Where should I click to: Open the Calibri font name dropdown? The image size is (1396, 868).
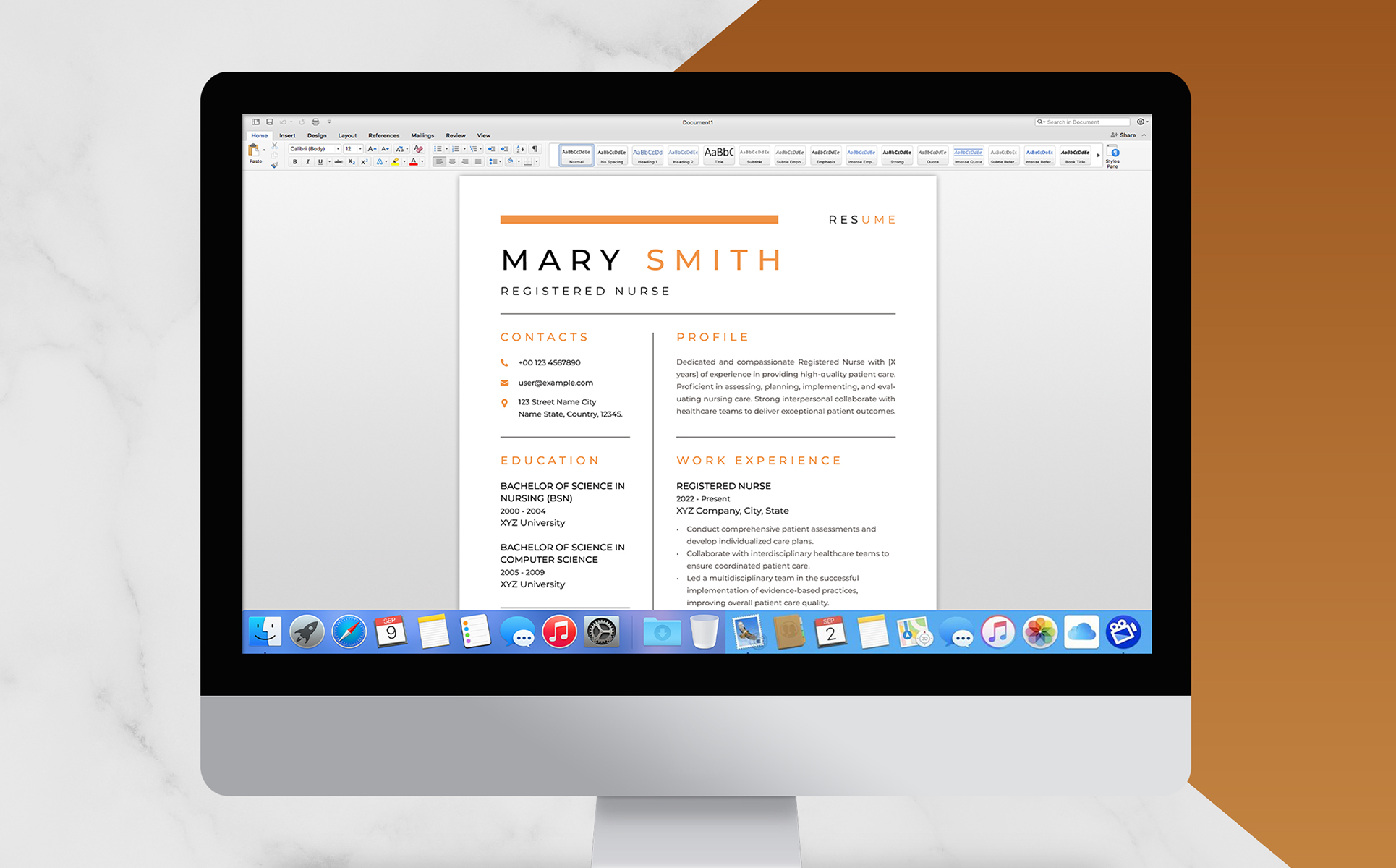[338, 149]
